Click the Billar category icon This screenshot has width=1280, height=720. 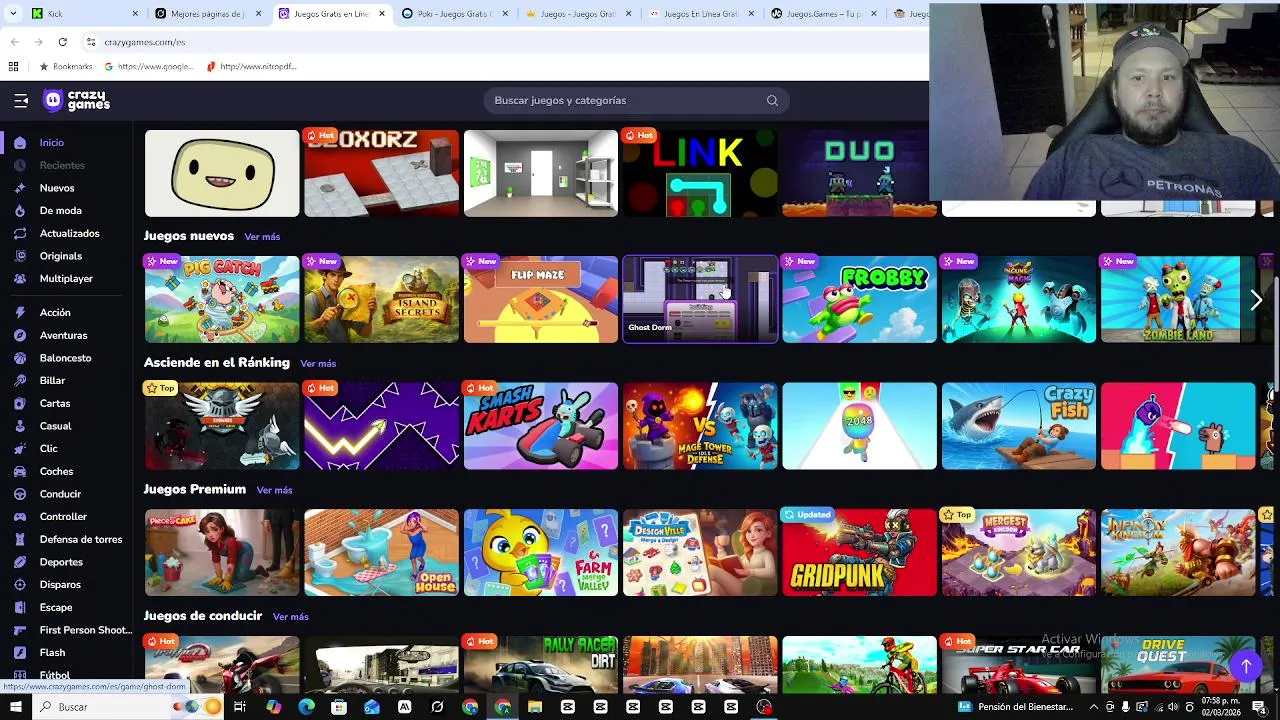click(20, 381)
